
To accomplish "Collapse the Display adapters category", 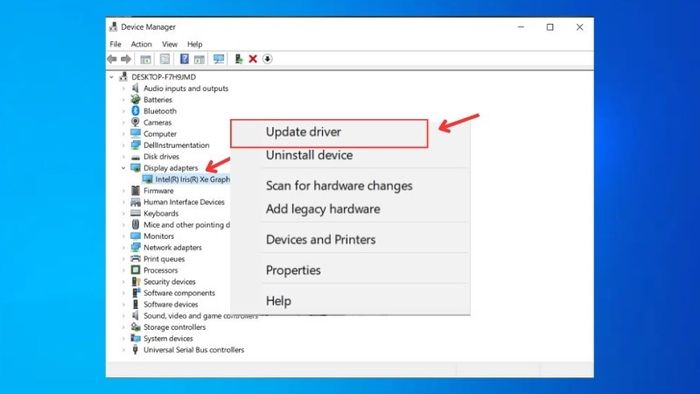I will [124, 168].
